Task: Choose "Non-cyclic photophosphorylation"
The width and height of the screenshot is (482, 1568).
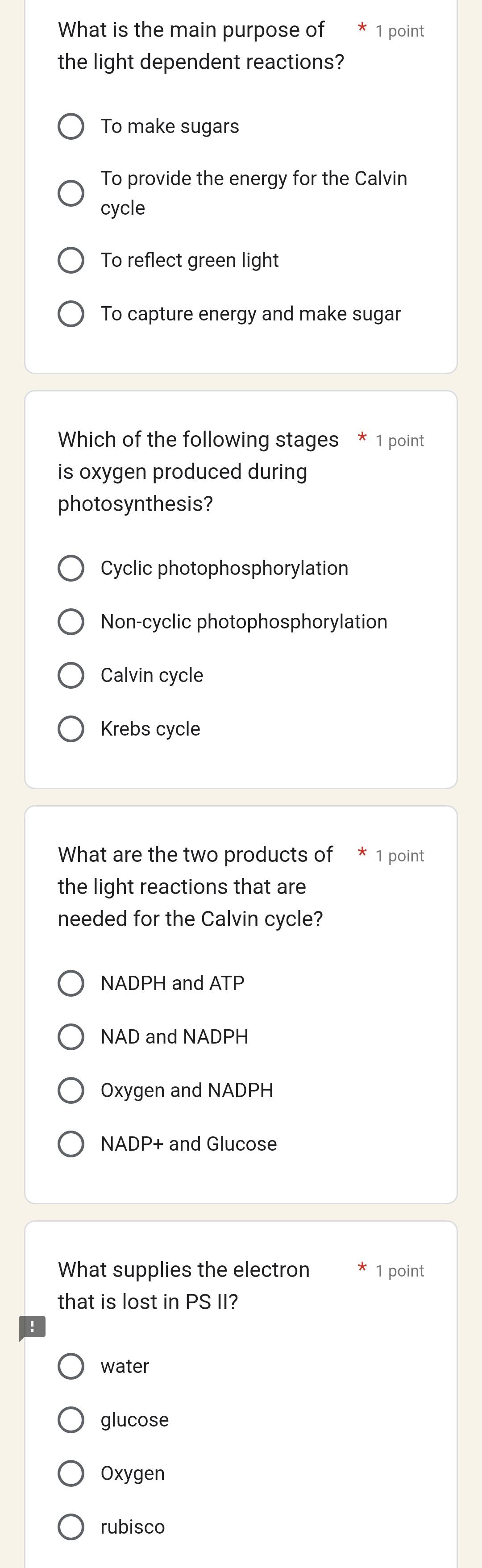Action: pos(71,621)
